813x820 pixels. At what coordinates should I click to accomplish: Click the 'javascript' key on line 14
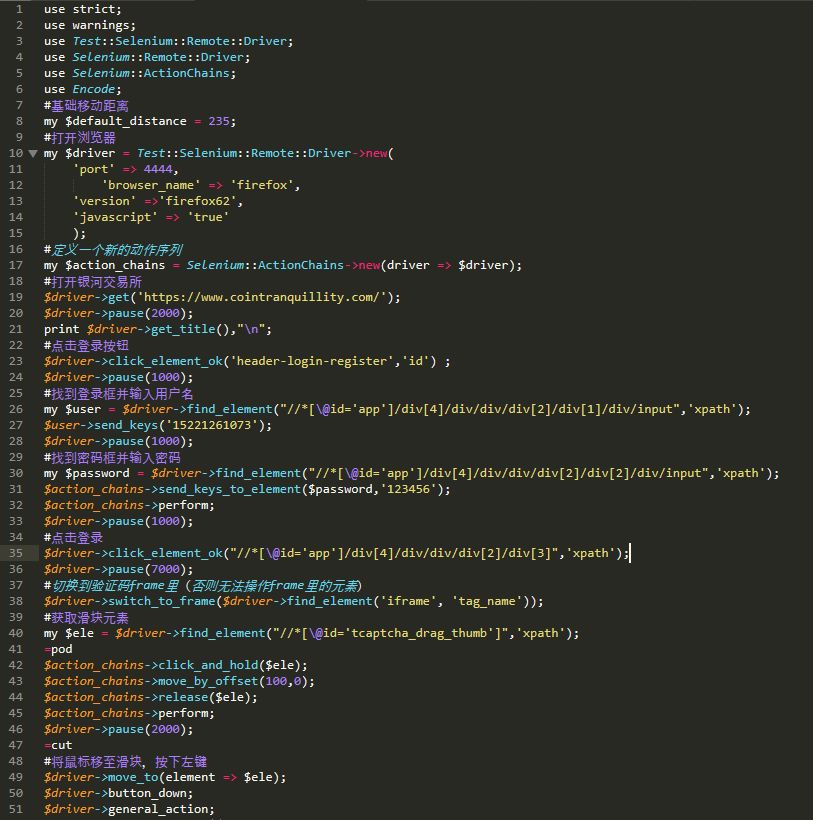tap(115, 217)
